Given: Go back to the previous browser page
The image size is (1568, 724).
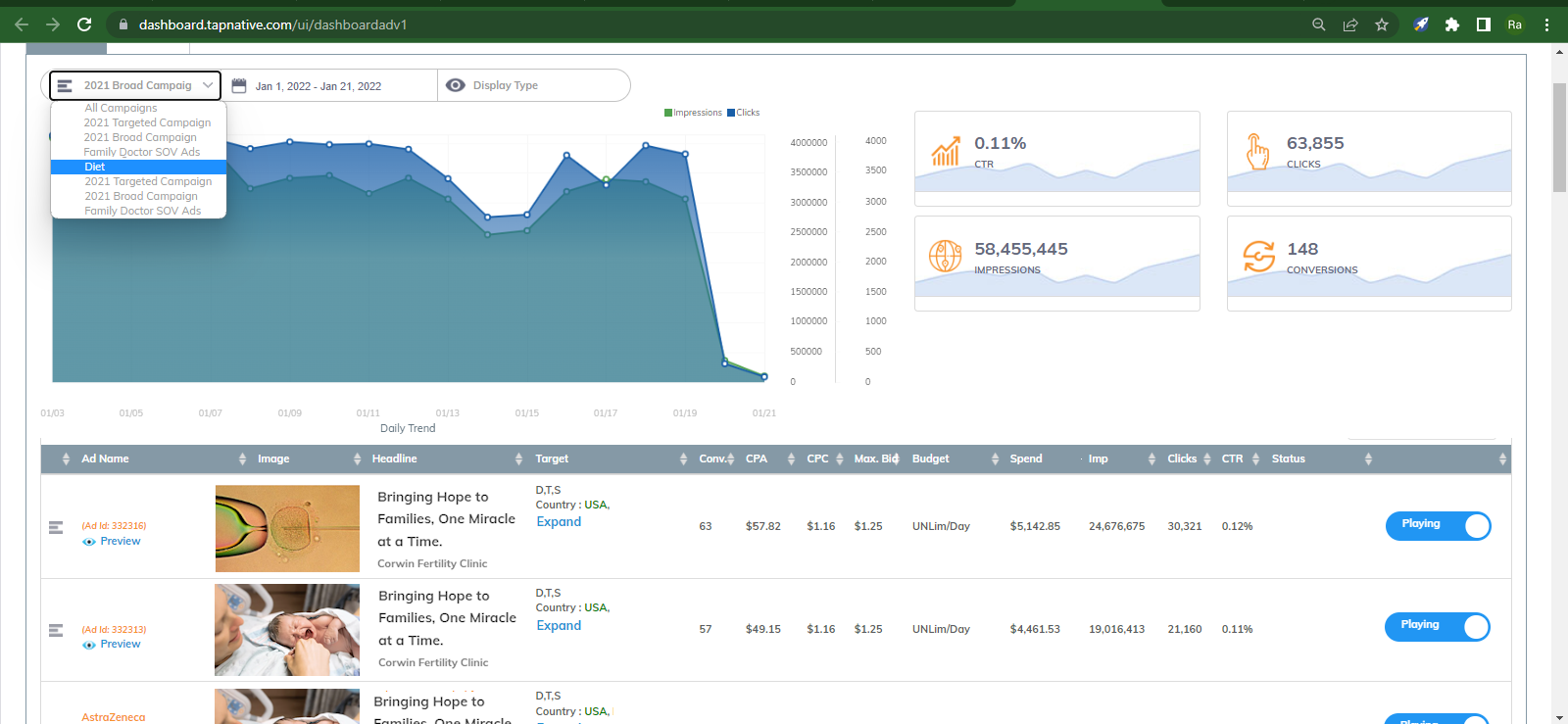Looking at the screenshot, I should pos(22,24).
